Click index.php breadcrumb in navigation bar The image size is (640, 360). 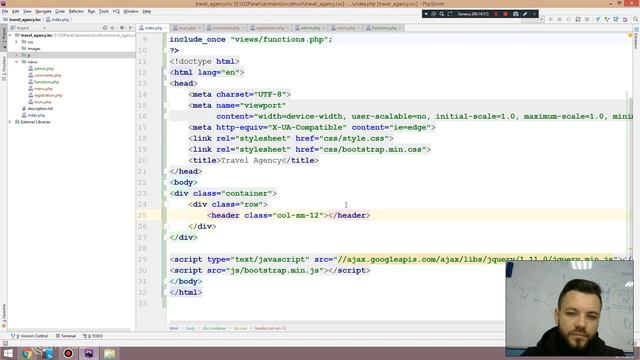[58, 20]
